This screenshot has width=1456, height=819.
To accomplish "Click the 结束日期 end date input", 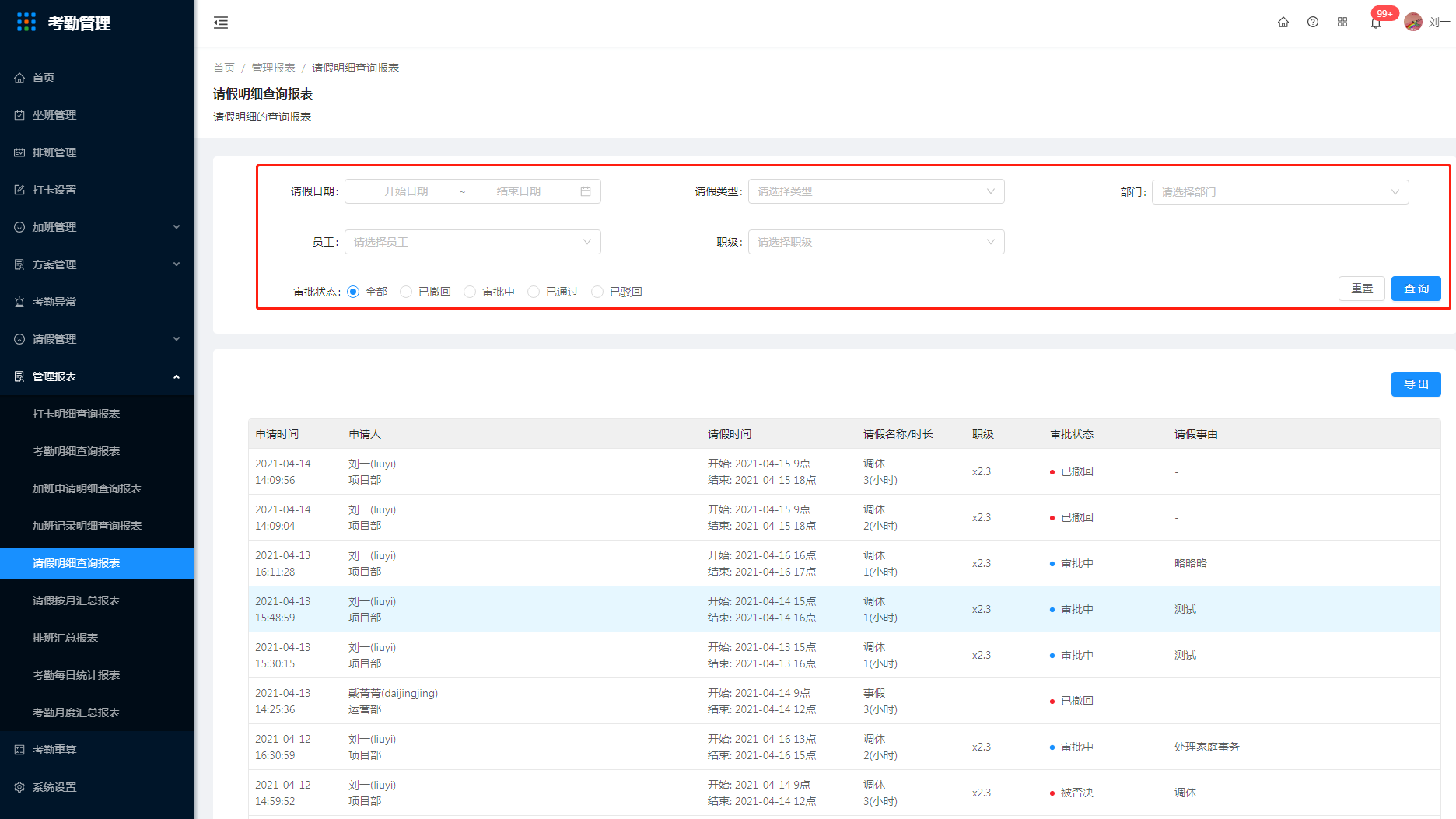I will [x=519, y=191].
